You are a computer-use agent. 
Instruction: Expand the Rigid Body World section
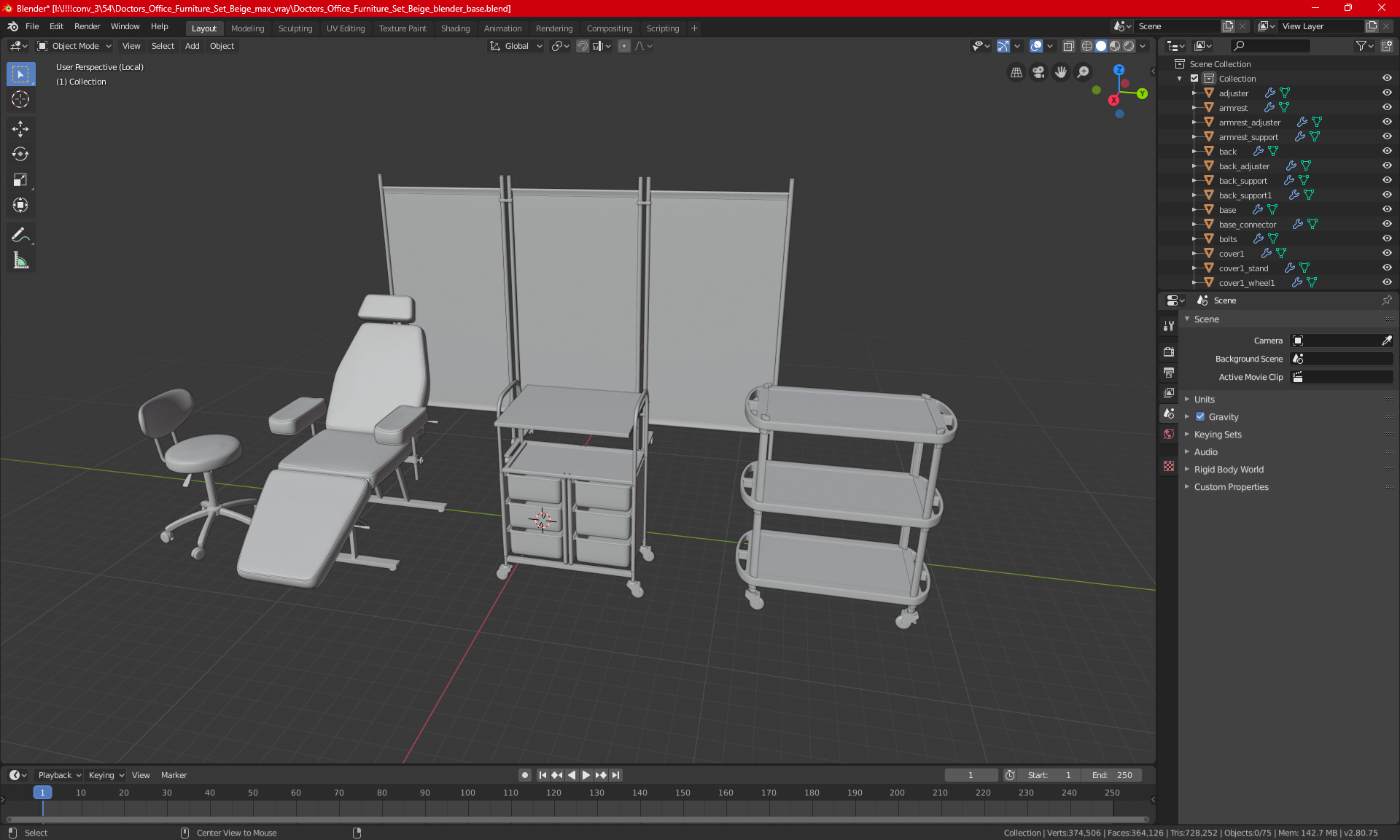(1229, 470)
